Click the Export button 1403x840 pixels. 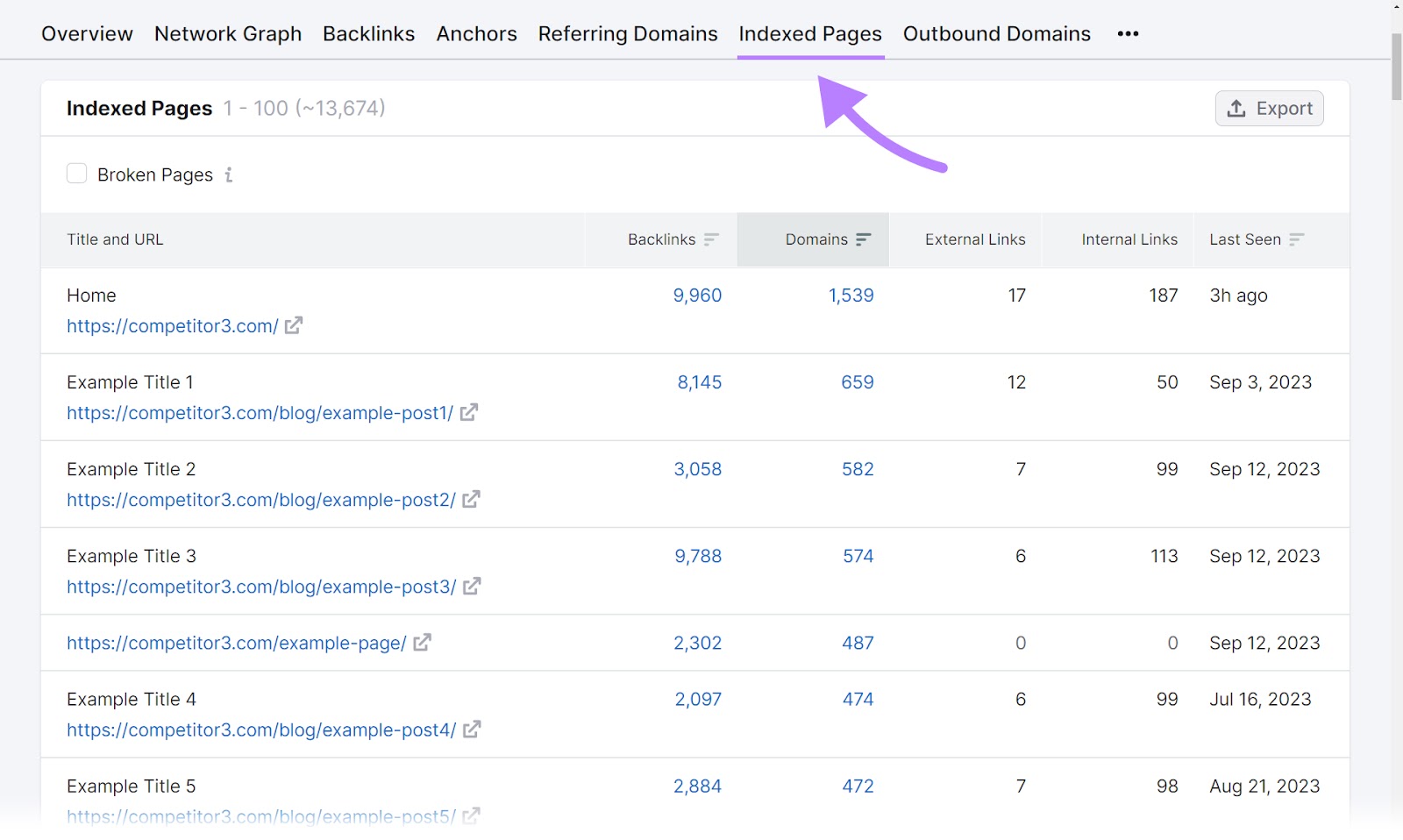pyautogui.click(x=1269, y=108)
